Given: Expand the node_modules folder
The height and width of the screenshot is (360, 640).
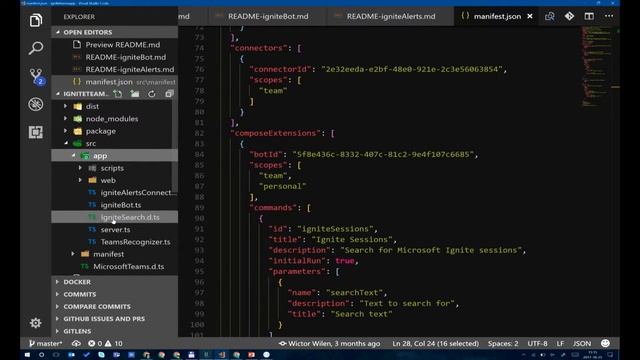Looking at the screenshot, I should [x=112, y=119].
